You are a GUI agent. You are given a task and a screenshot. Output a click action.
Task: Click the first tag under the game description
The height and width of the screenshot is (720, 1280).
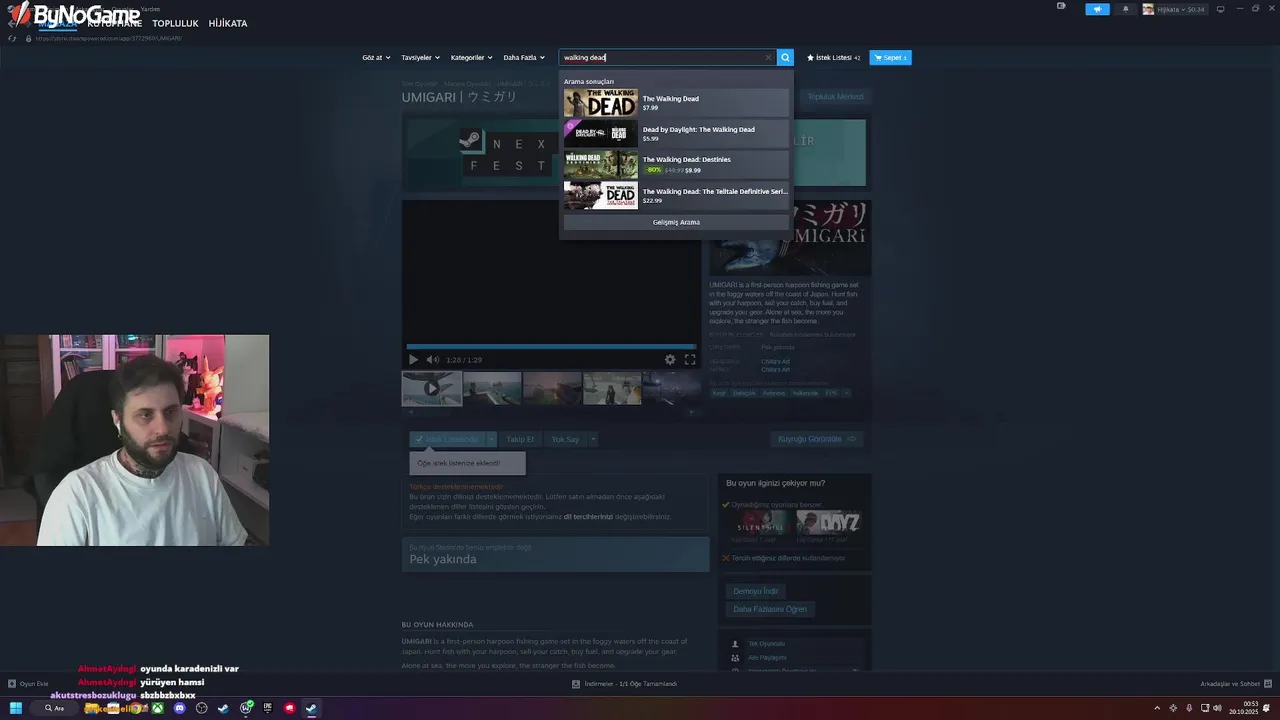[x=719, y=393]
